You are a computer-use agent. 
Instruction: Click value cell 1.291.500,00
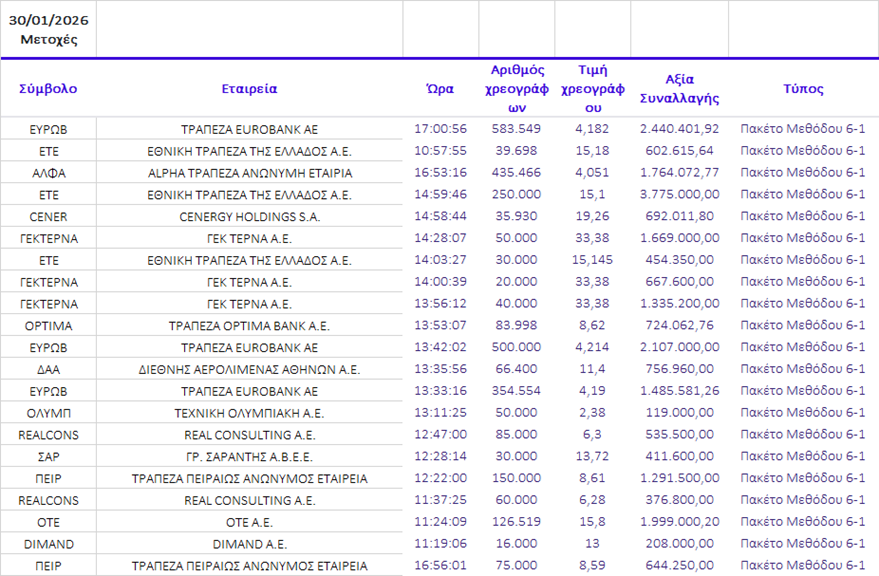tap(679, 479)
